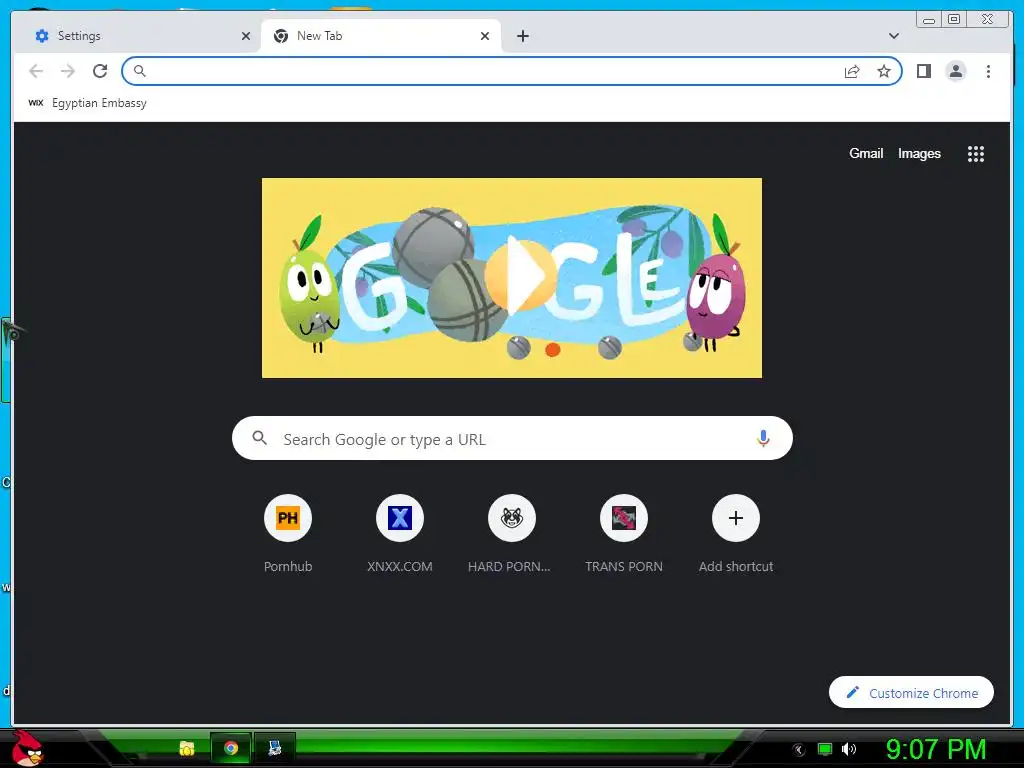This screenshot has width=1024, height=768.
Task: Click the magnifier icon in Google search box
Action: (259, 438)
